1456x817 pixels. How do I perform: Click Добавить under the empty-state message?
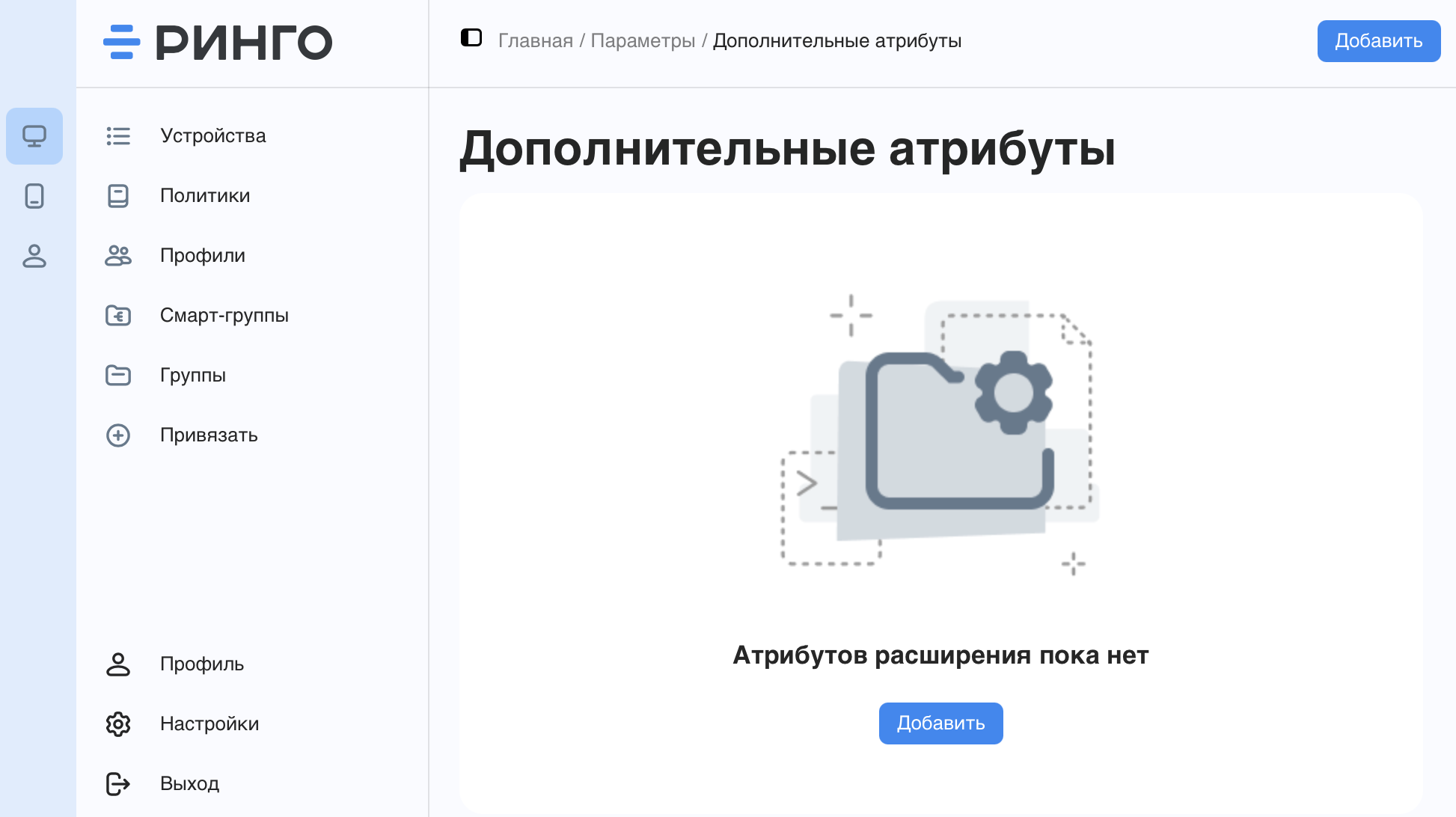point(941,723)
